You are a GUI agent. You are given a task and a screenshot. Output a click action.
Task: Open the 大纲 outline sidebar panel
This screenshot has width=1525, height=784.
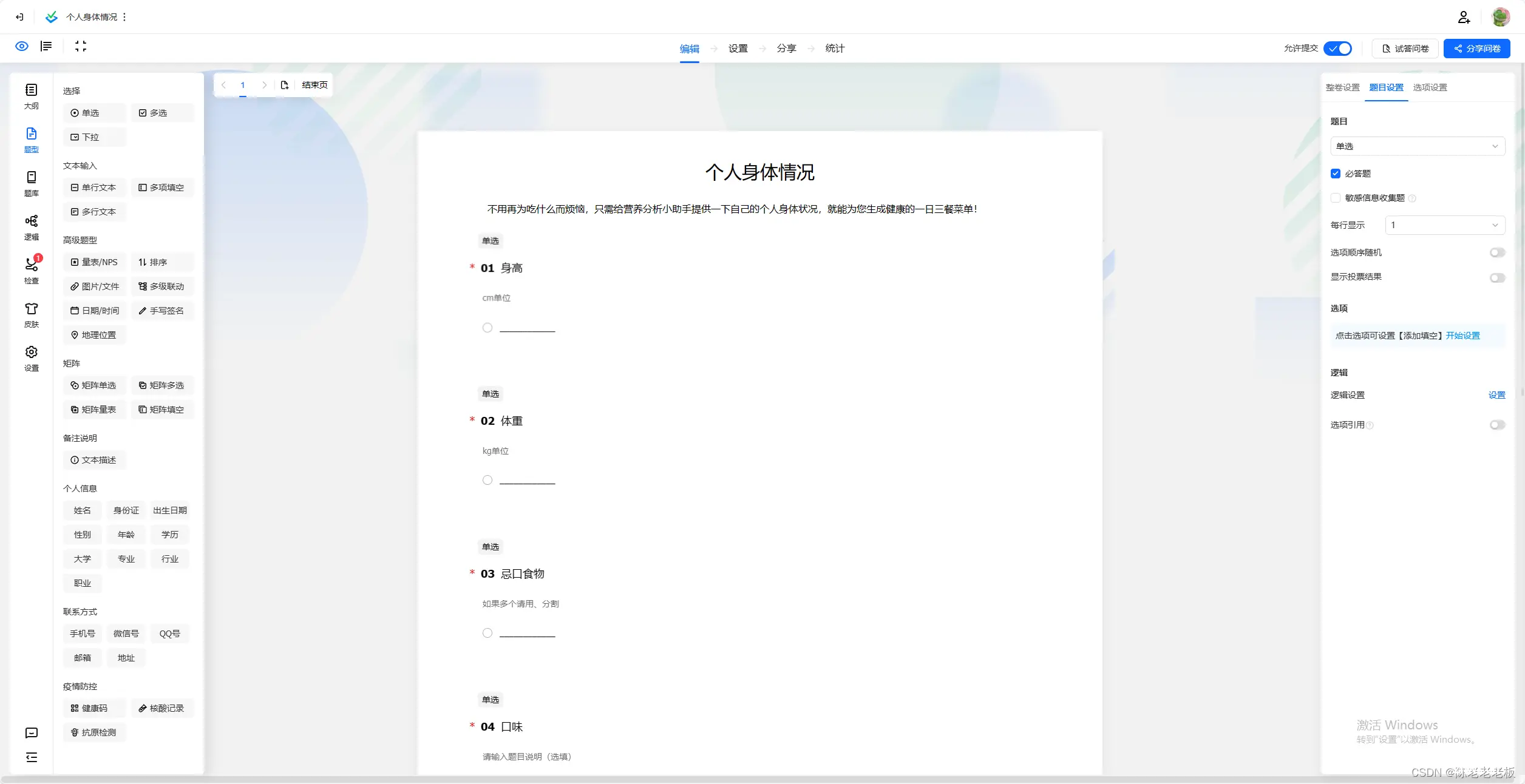tap(32, 96)
